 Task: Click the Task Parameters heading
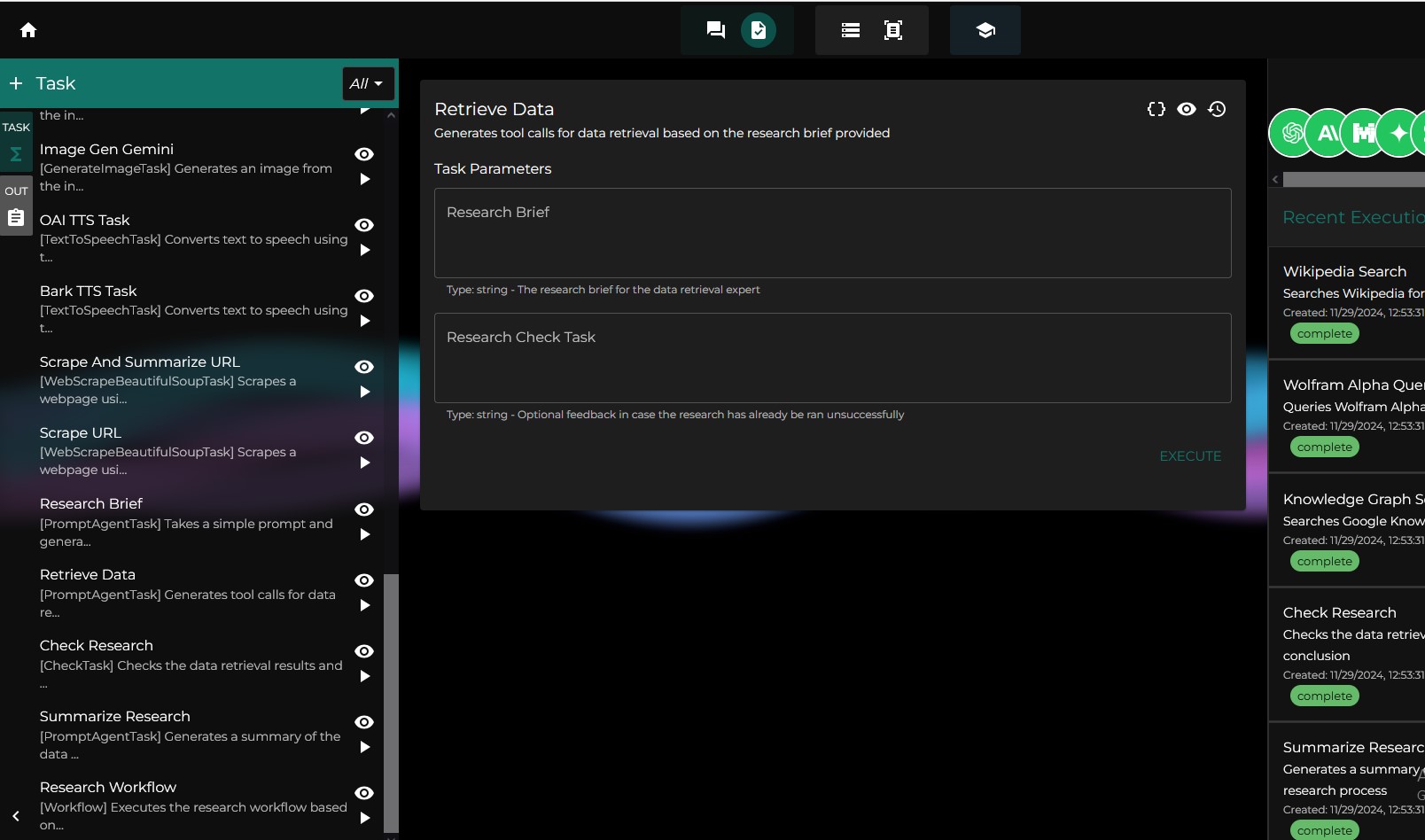point(493,168)
